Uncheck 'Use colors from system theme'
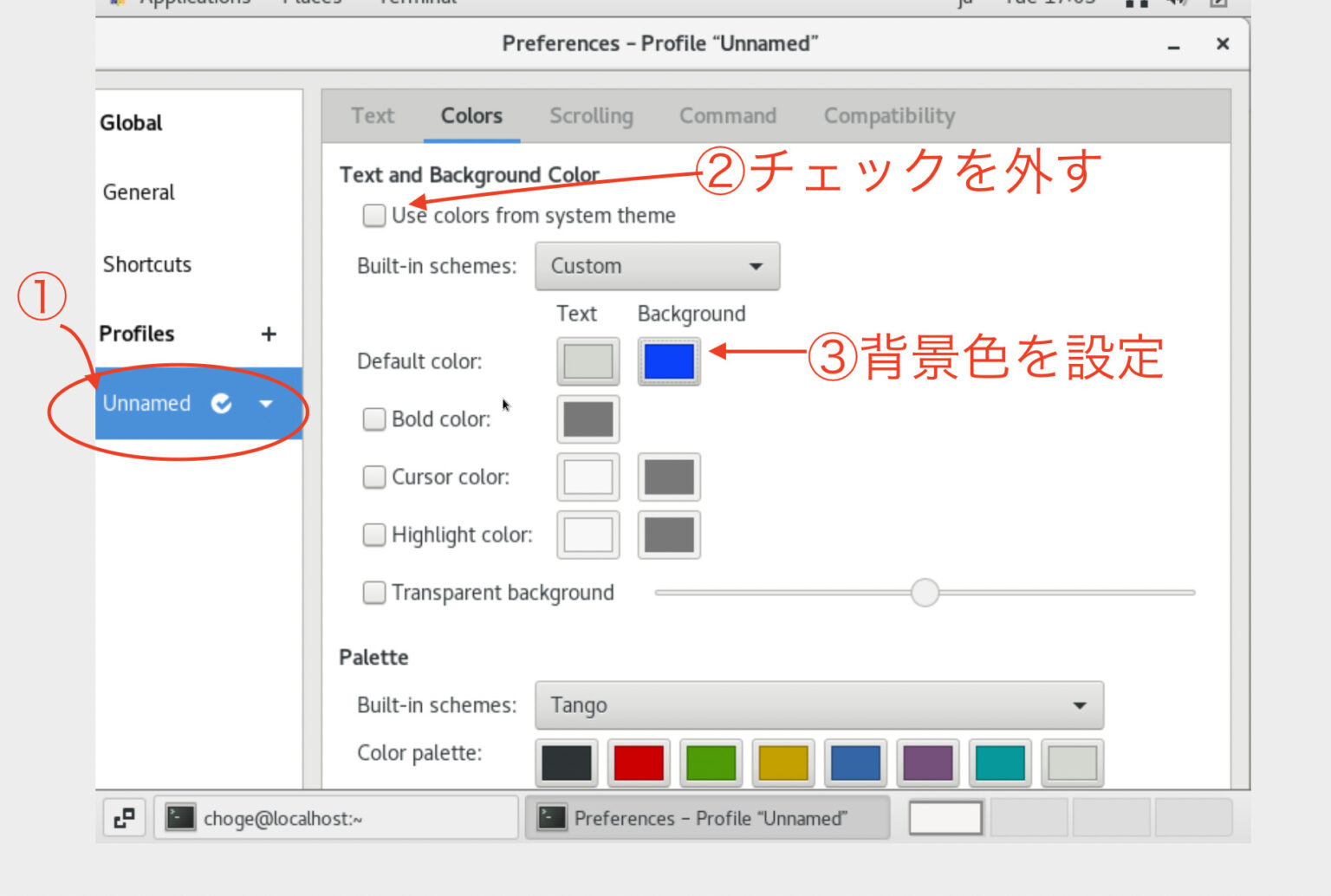This screenshot has height=896, width=1331. (373, 215)
